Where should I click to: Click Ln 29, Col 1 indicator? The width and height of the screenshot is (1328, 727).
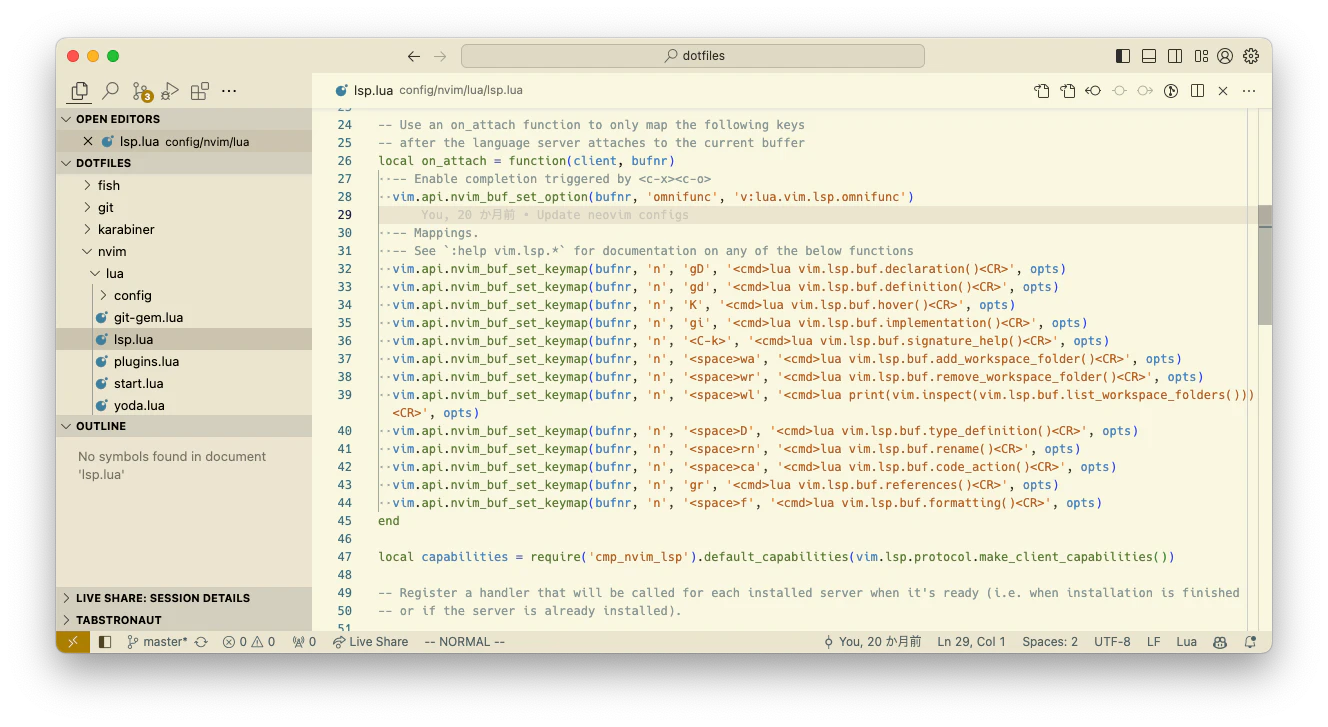(971, 642)
